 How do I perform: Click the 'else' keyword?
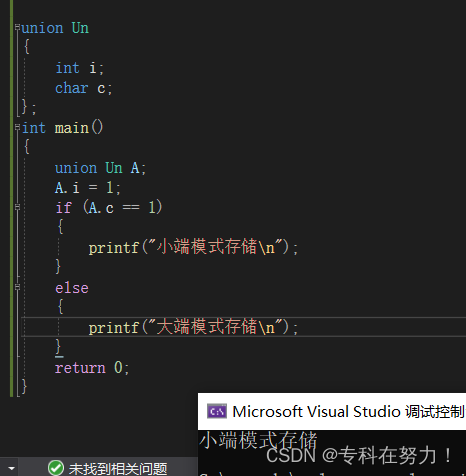click(72, 288)
